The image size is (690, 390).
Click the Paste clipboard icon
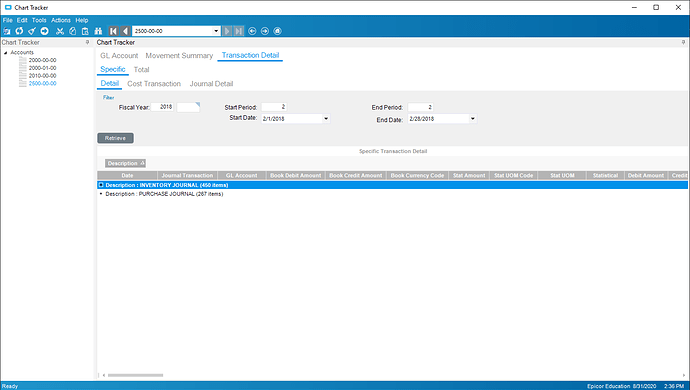[85, 31]
